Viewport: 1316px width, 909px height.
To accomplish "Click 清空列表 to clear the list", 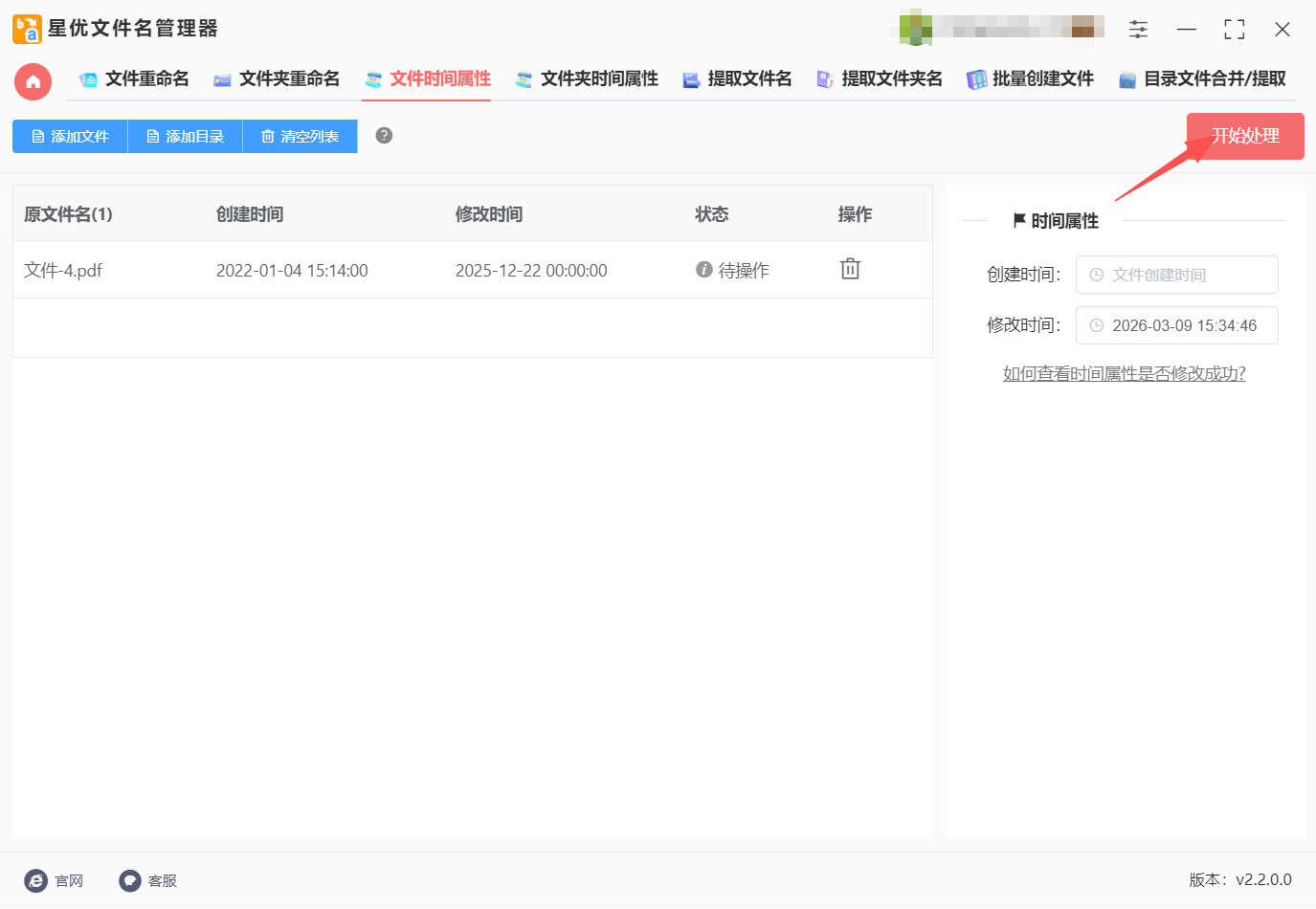I will click(x=300, y=137).
